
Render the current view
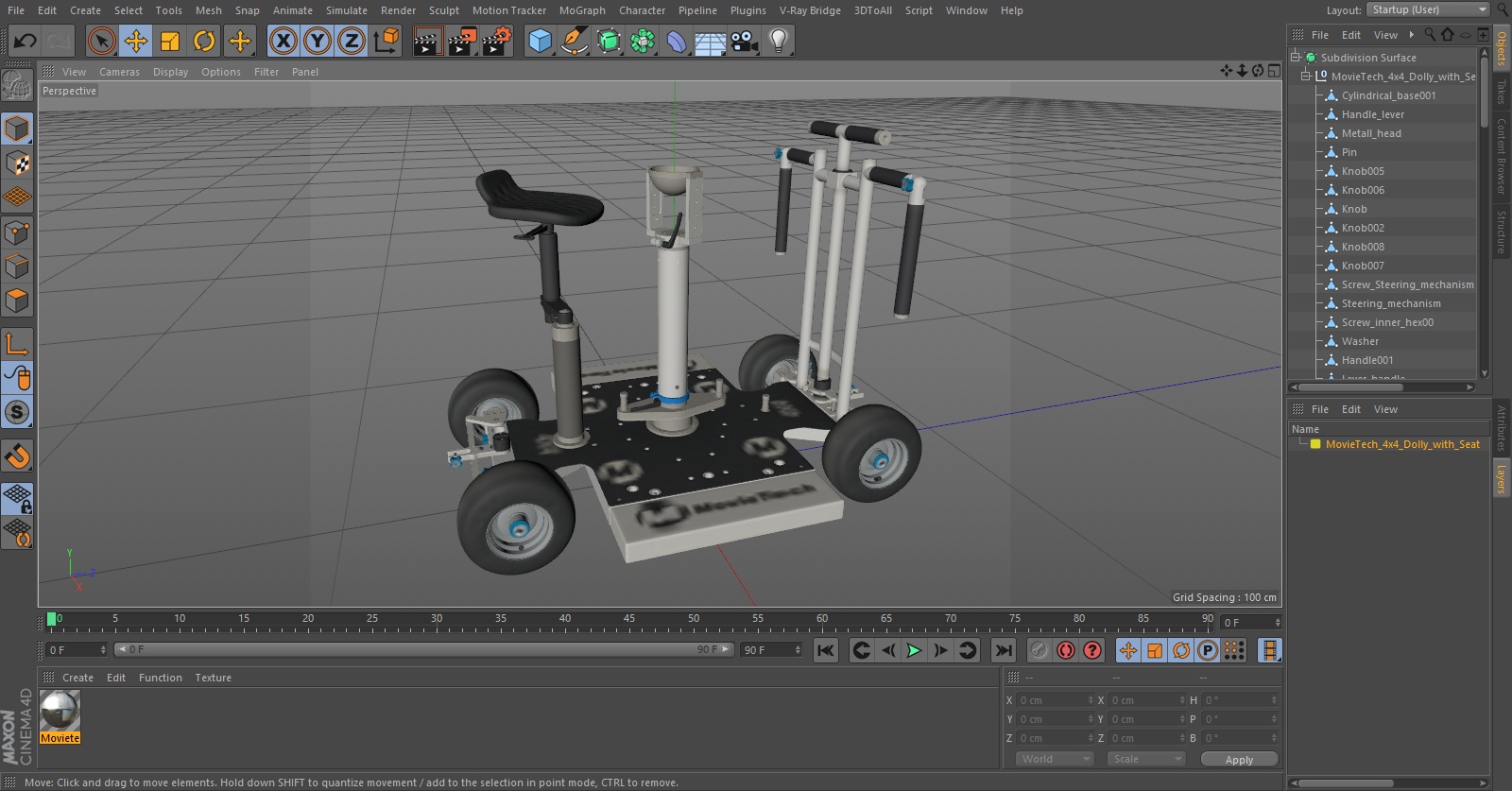pyautogui.click(x=427, y=41)
